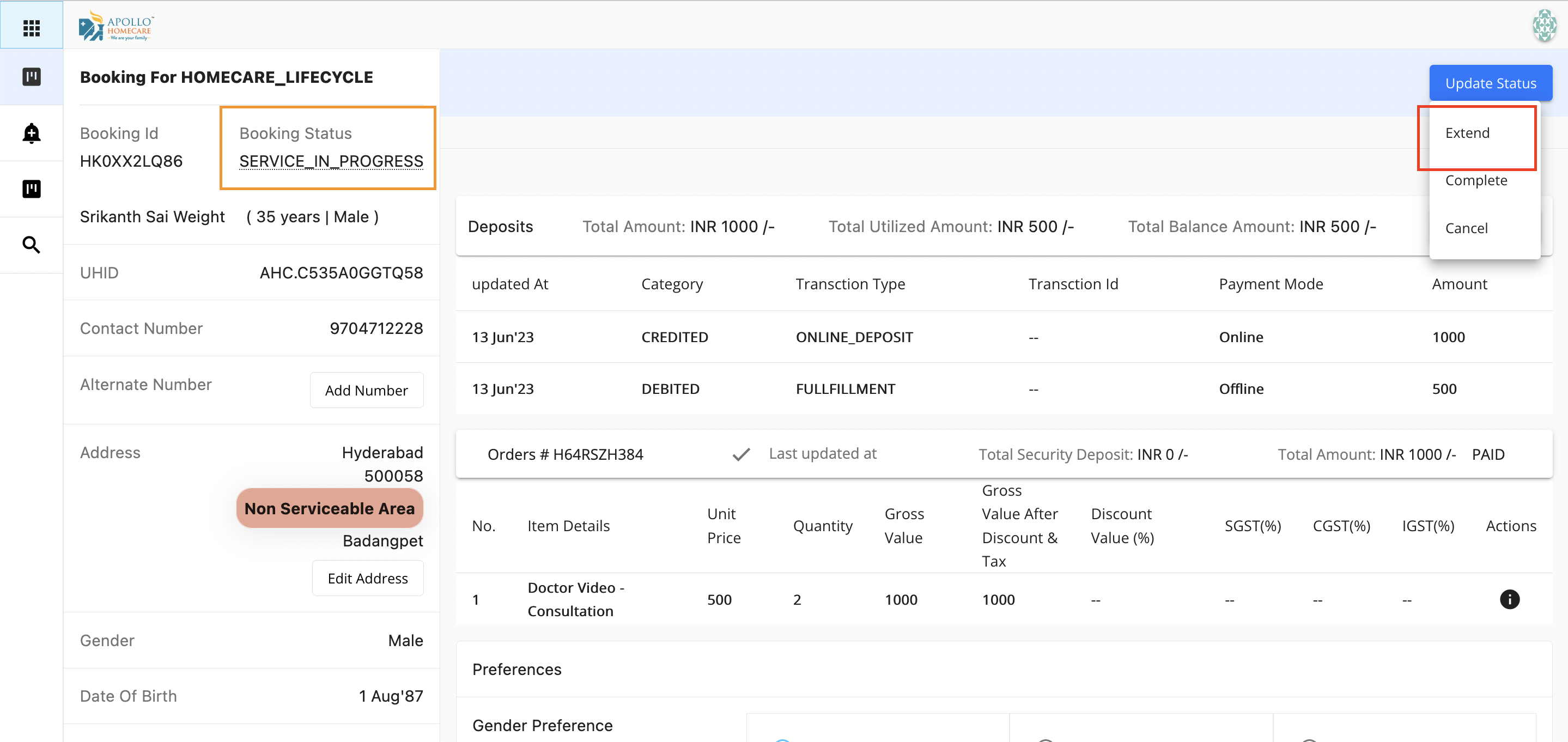This screenshot has width=1568, height=742.
Task: Open the search magnifier in the sidebar
Action: point(31,245)
